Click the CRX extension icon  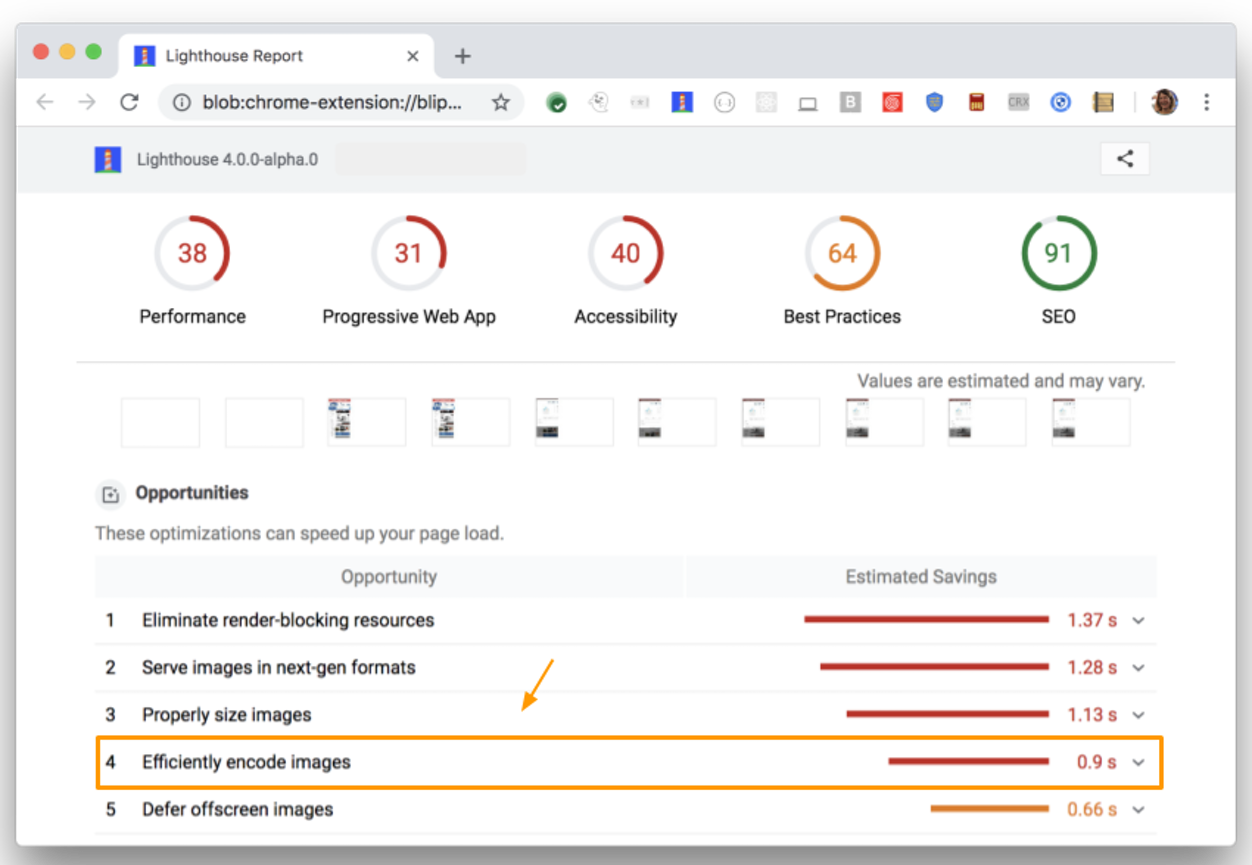1018,102
